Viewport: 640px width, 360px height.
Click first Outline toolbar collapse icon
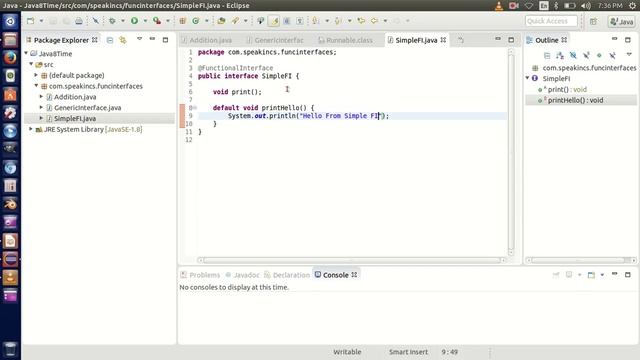(547, 55)
